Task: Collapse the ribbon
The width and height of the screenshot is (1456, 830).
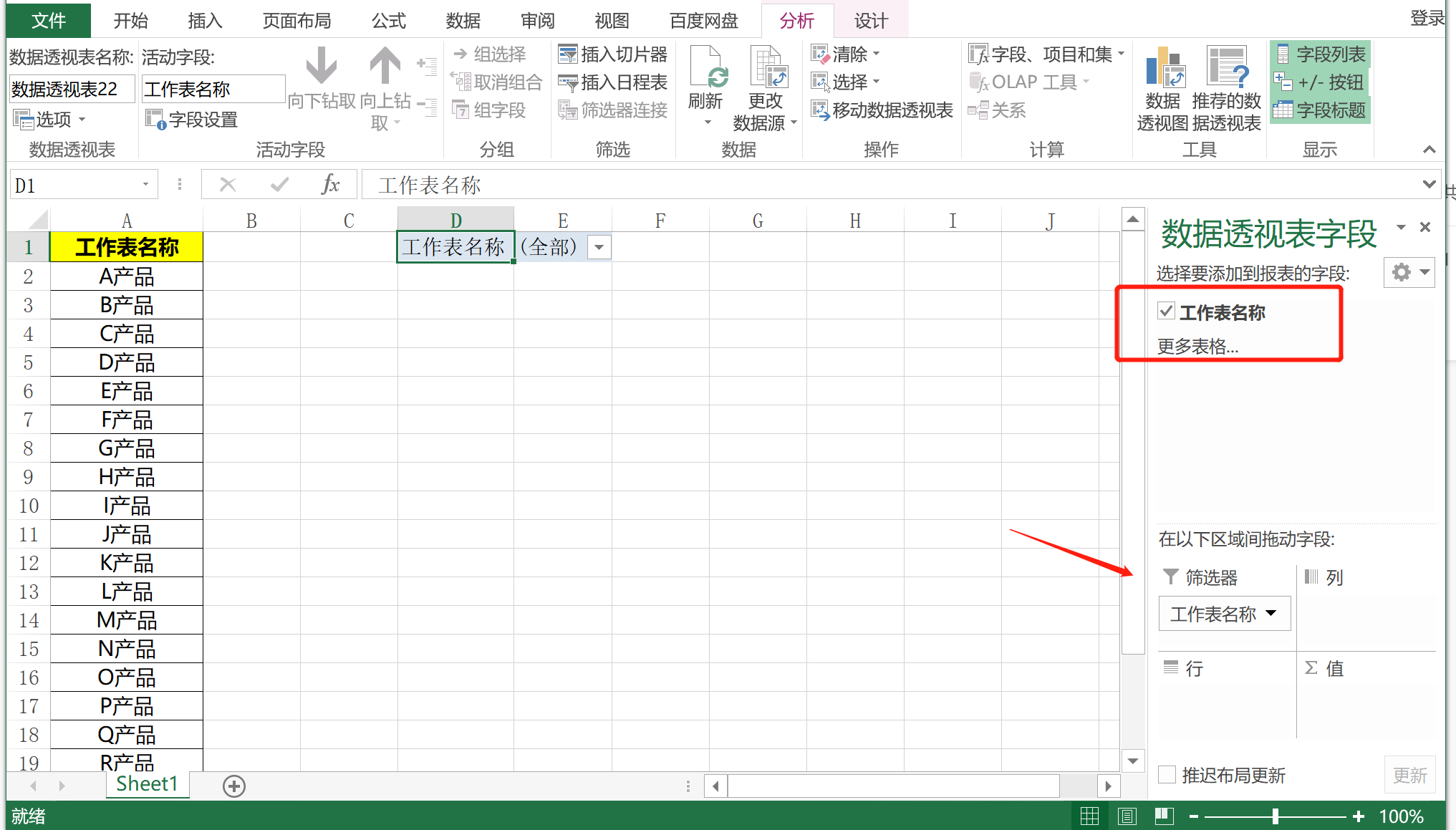Action: [1429, 150]
